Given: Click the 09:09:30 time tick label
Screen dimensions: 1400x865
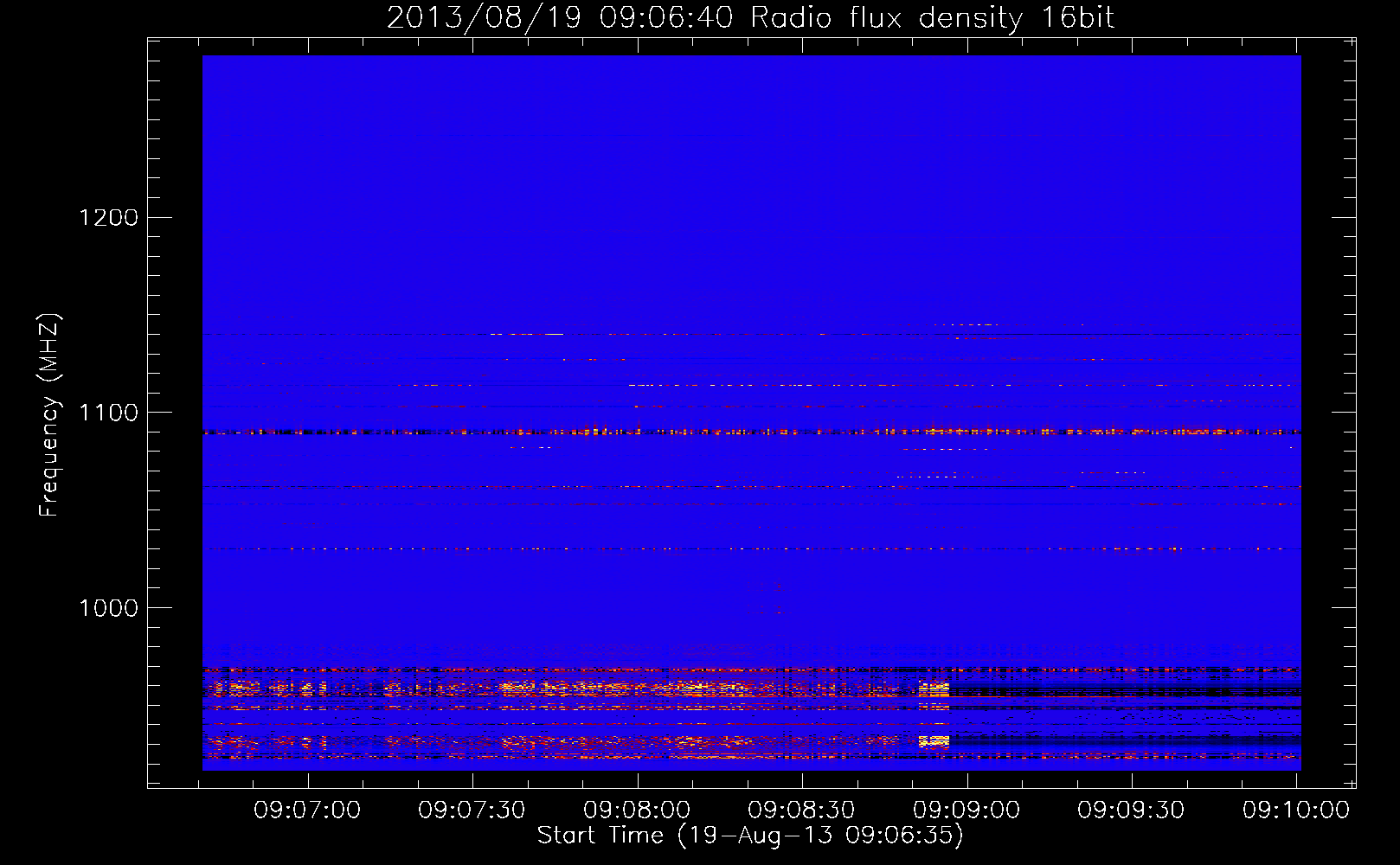Looking at the screenshot, I should point(1131,810).
